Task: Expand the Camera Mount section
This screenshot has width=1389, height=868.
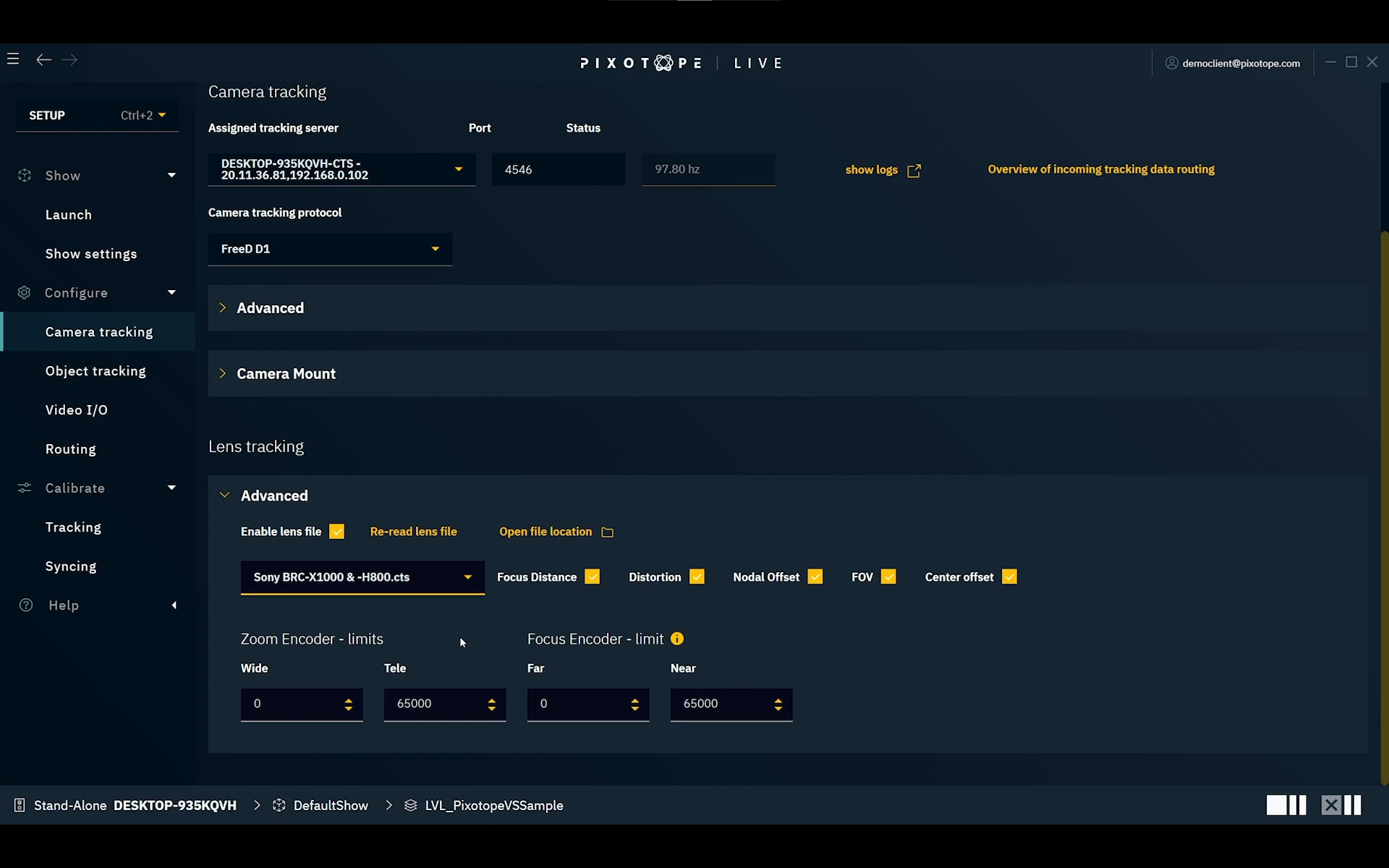Action: point(286,374)
